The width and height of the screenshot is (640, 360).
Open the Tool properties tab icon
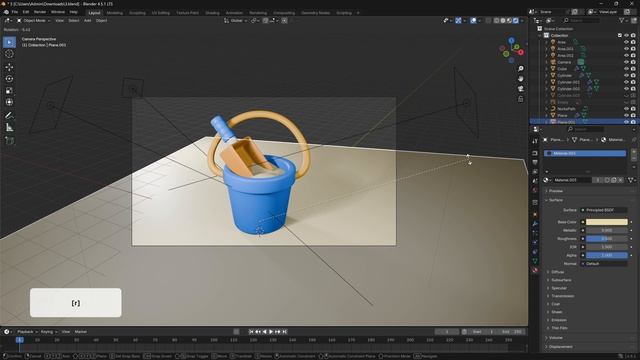tap(535, 141)
